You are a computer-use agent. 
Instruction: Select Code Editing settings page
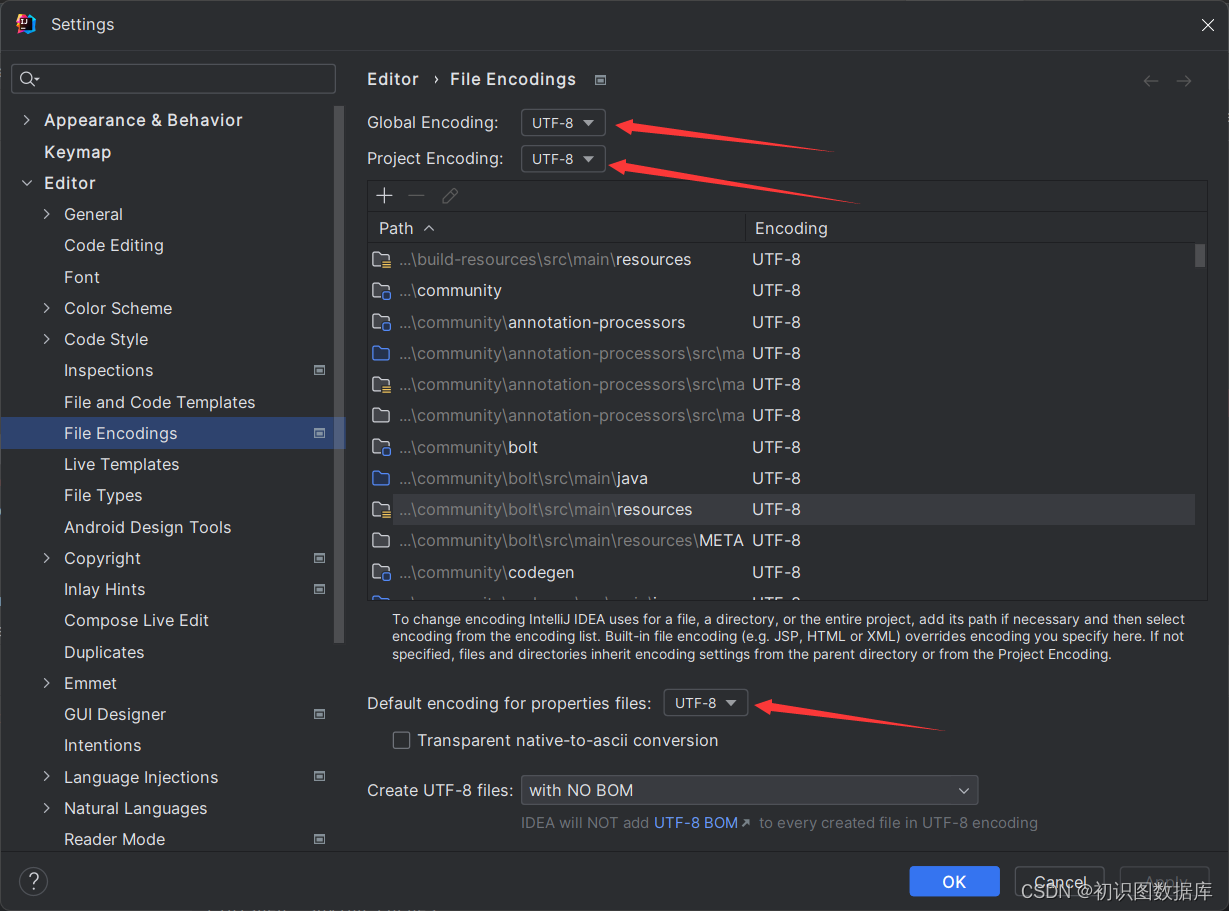pos(114,245)
